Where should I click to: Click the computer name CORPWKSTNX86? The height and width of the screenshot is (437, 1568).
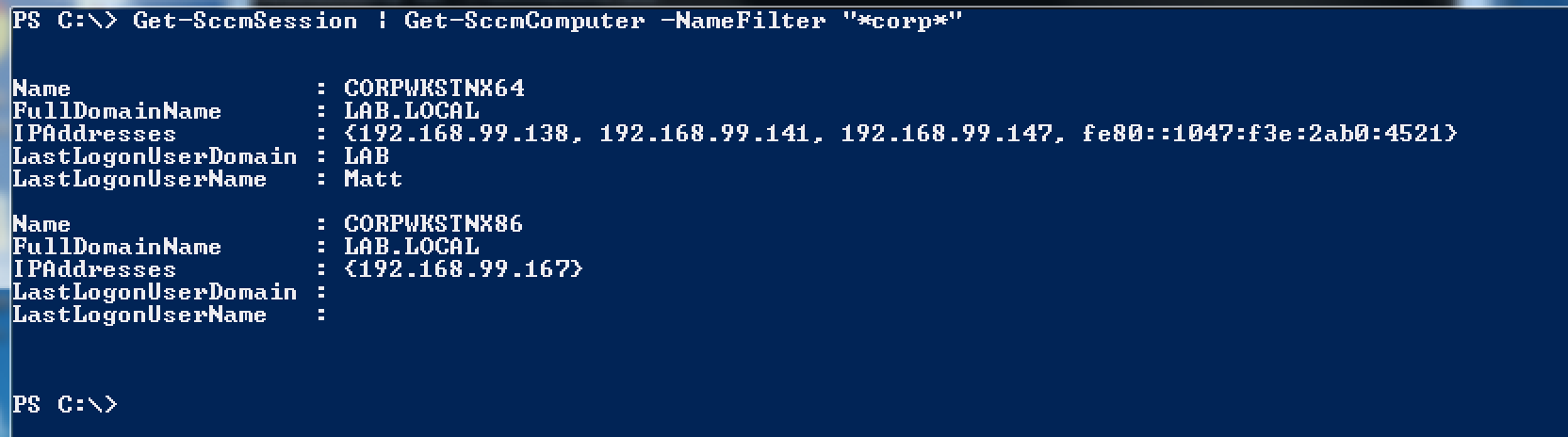pyautogui.click(x=433, y=224)
